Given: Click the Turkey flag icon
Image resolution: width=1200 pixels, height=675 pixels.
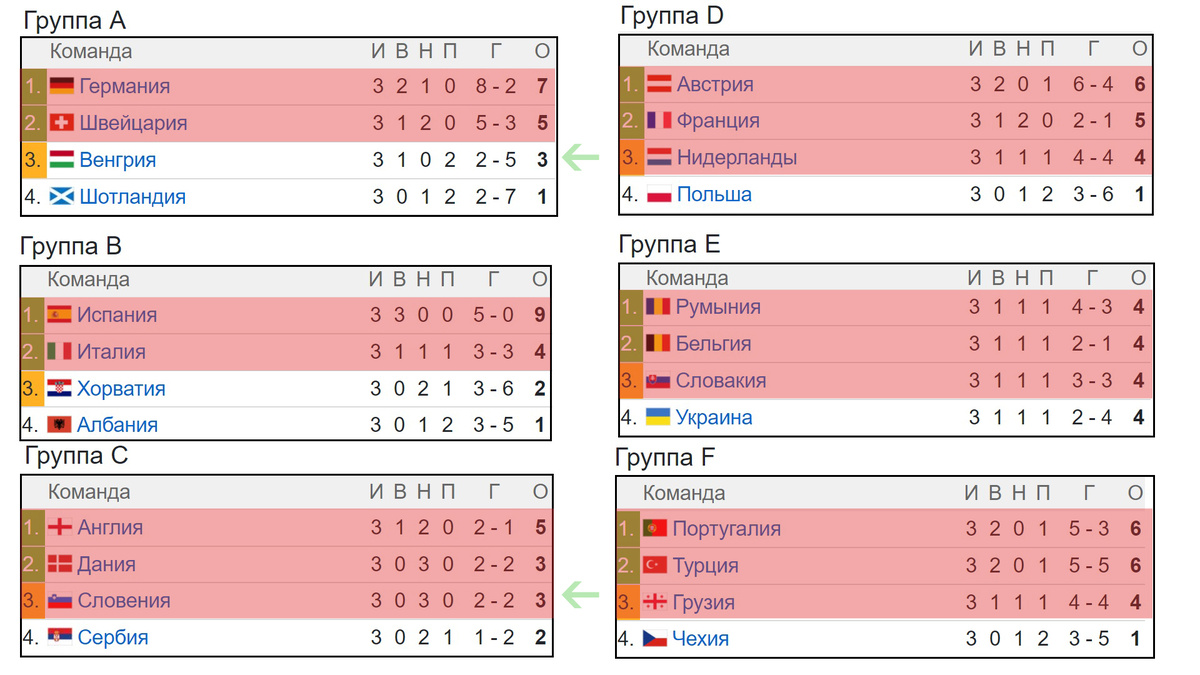Looking at the screenshot, I should point(655,565).
